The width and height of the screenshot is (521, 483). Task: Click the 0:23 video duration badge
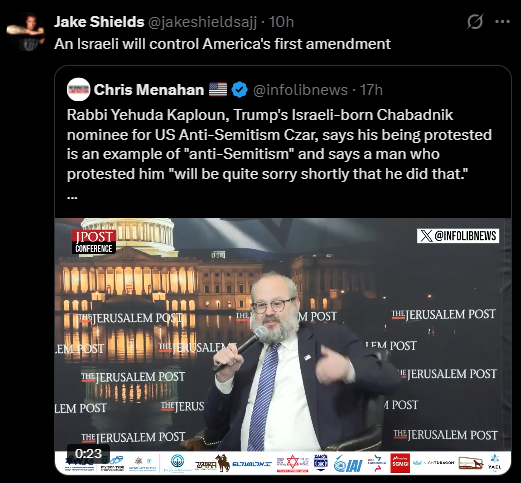[88, 453]
